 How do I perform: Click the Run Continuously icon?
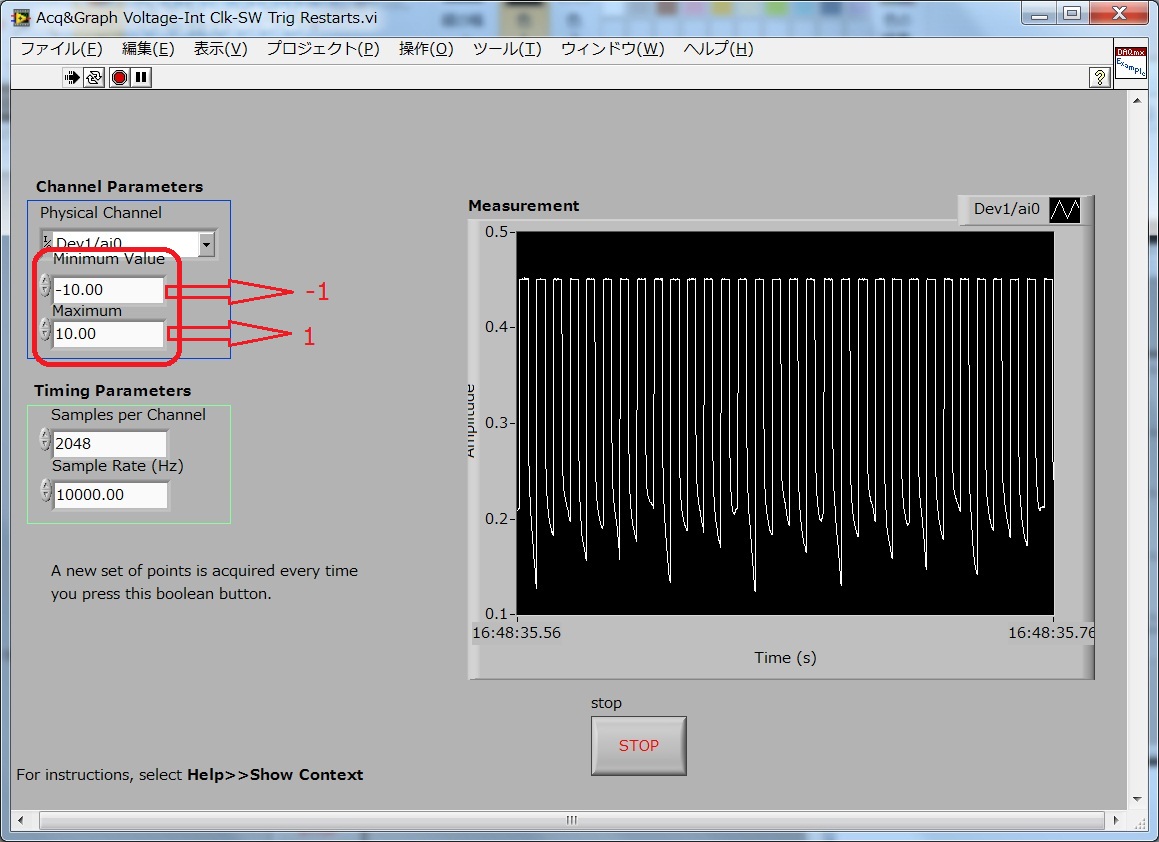95,77
